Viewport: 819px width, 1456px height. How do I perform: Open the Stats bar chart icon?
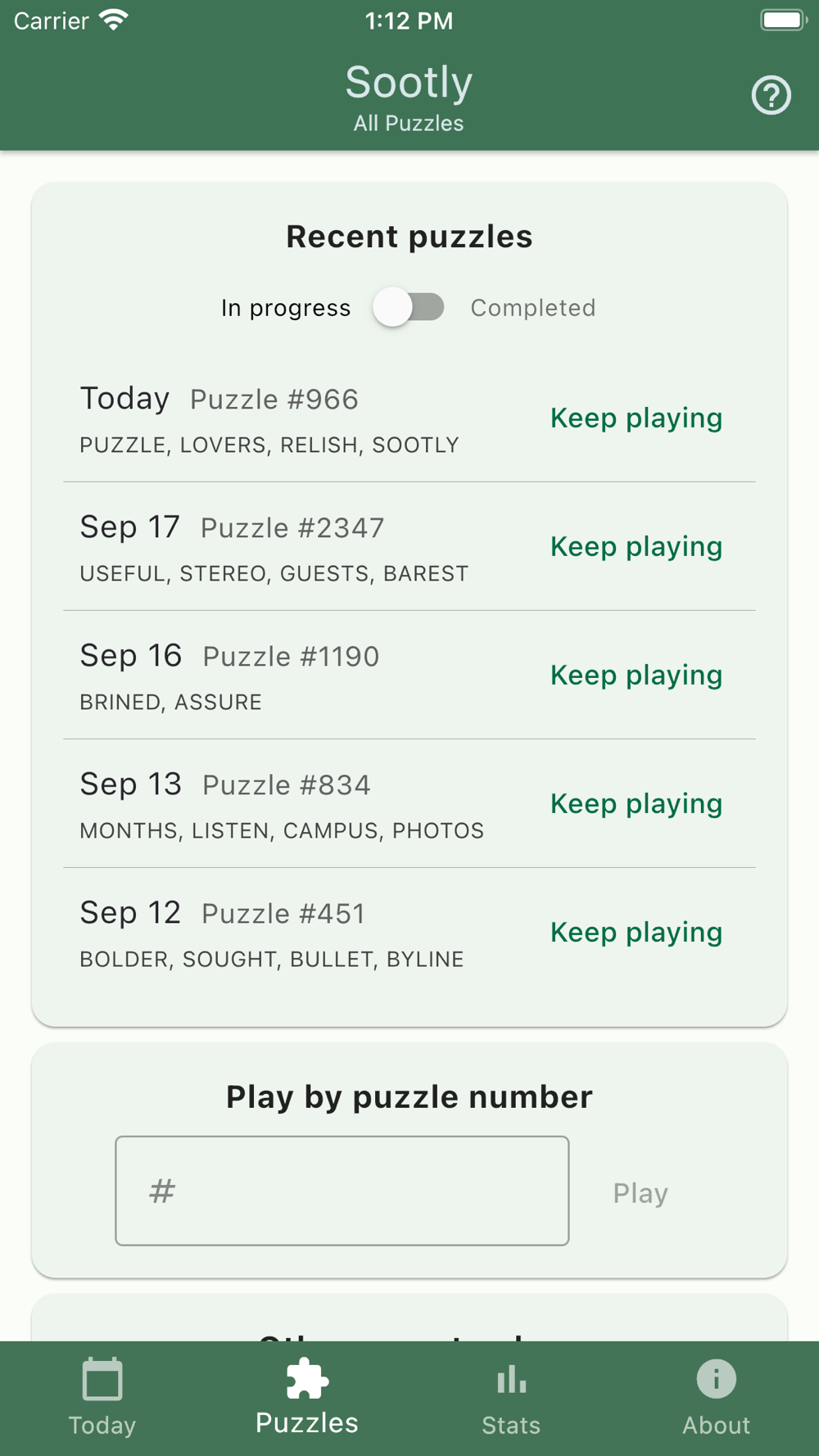(x=511, y=1380)
